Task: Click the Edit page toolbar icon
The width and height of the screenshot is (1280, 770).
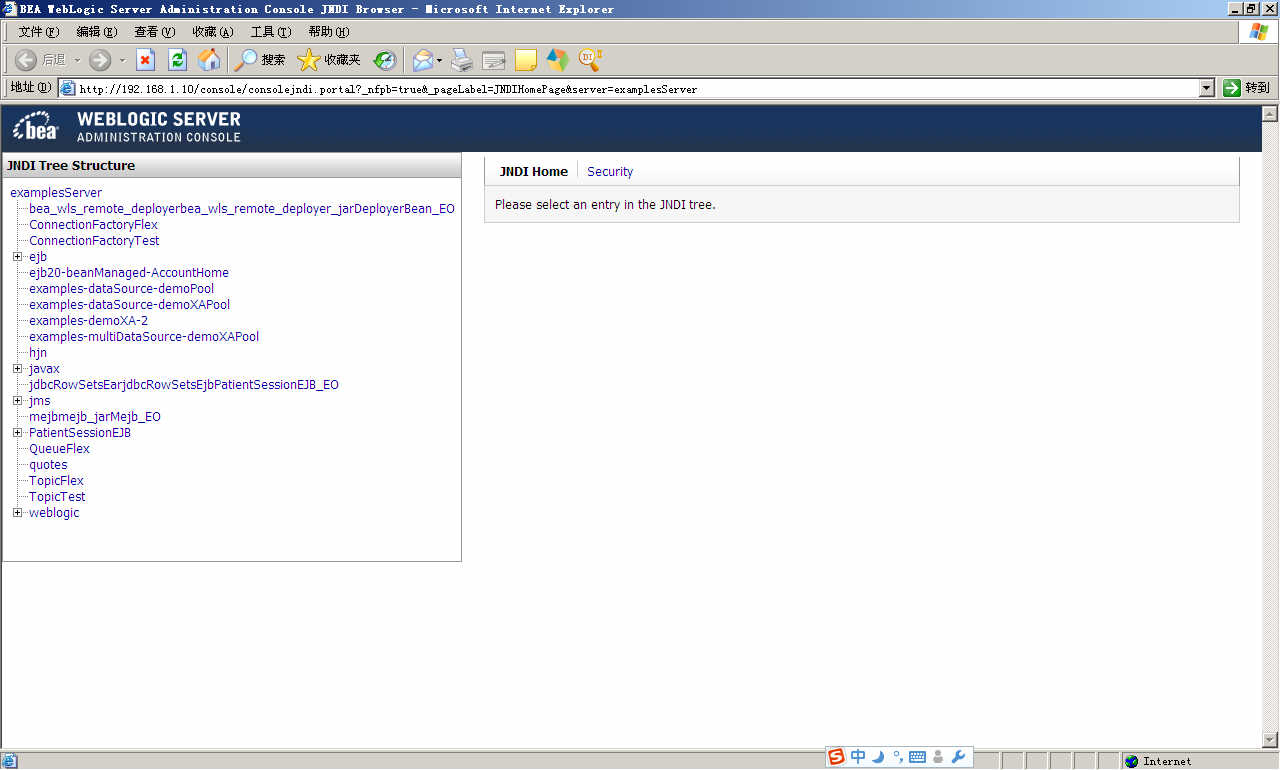Action: (x=494, y=60)
